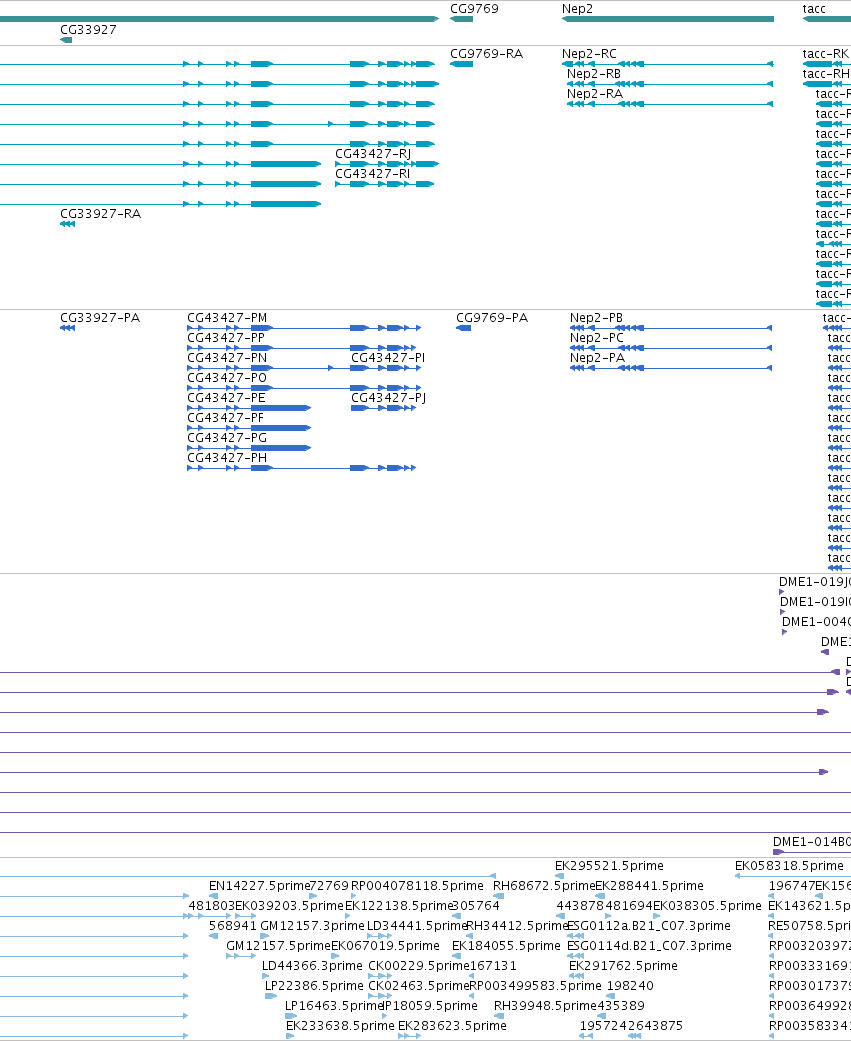Select EST LP16463.5prime
Viewport: 851px width, 1041px height.
[335, 1005]
